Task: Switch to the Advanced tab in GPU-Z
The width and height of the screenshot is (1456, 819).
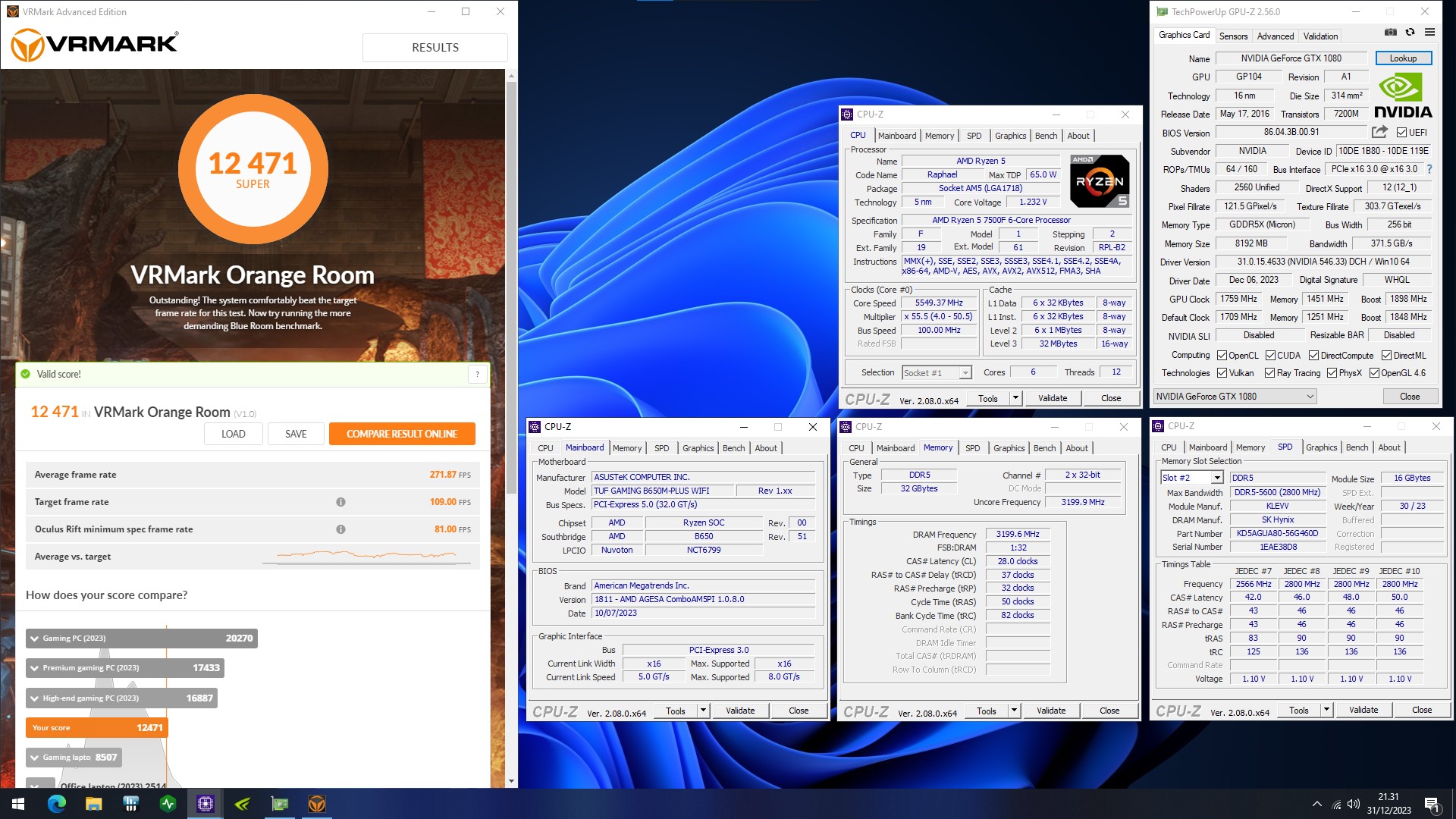Action: [x=1276, y=36]
